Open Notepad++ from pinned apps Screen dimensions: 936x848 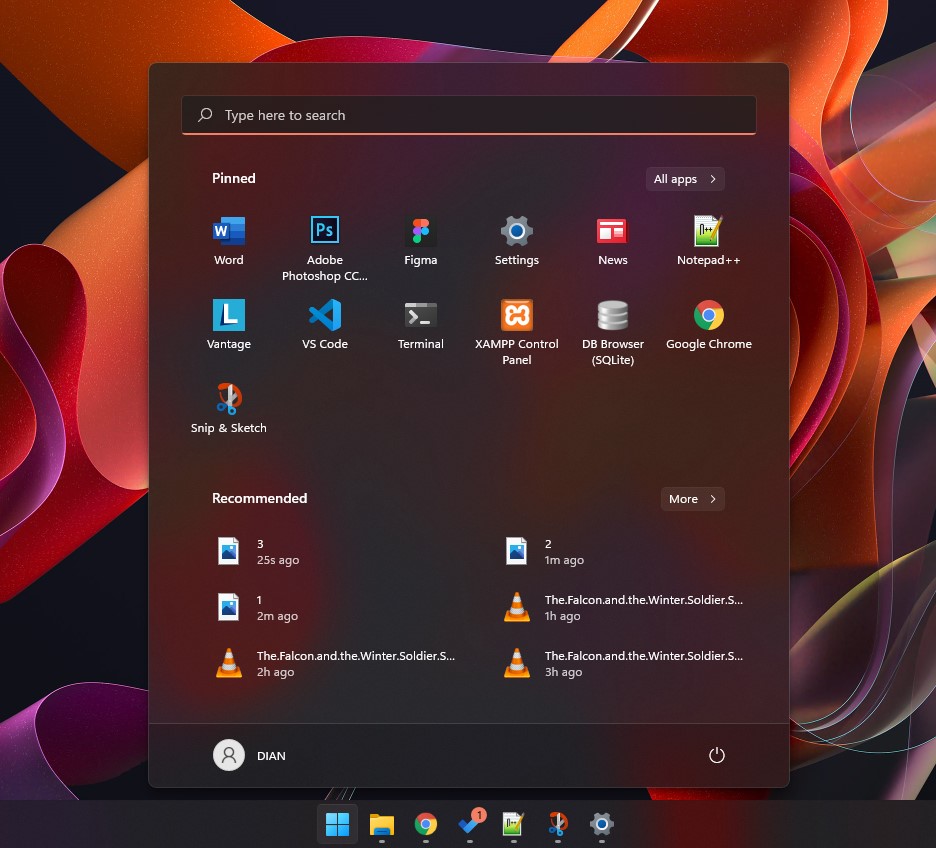tap(708, 240)
